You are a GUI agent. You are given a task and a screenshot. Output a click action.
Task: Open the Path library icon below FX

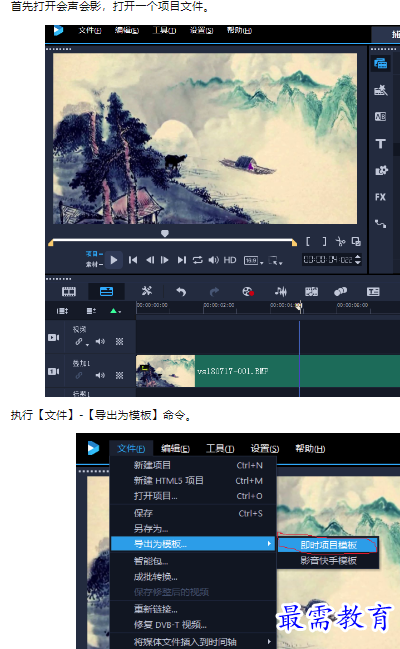click(381, 224)
